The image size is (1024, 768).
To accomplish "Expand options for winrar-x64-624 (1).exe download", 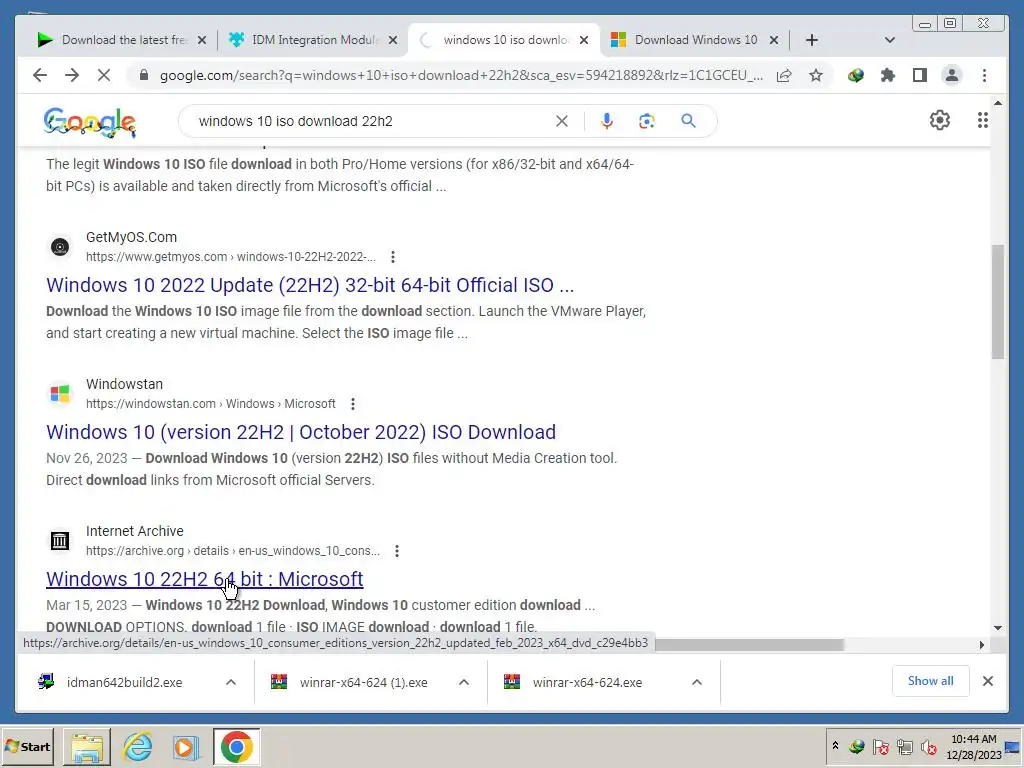I will click(x=464, y=682).
